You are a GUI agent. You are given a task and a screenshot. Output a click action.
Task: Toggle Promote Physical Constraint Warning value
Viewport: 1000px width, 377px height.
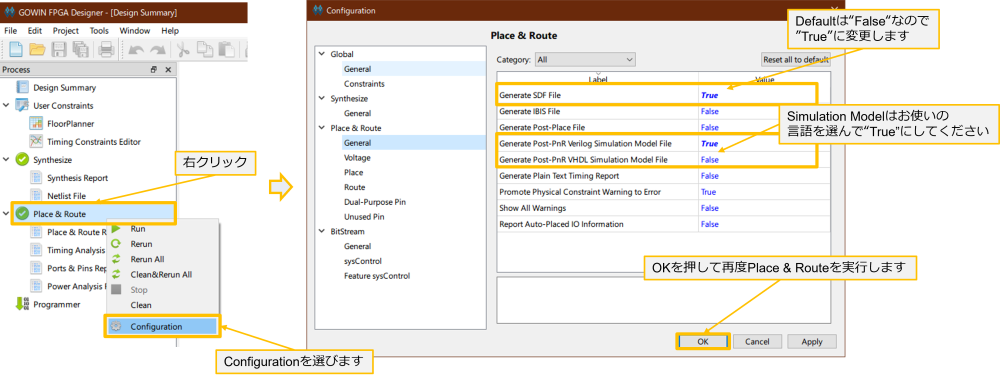click(x=708, y=192)
